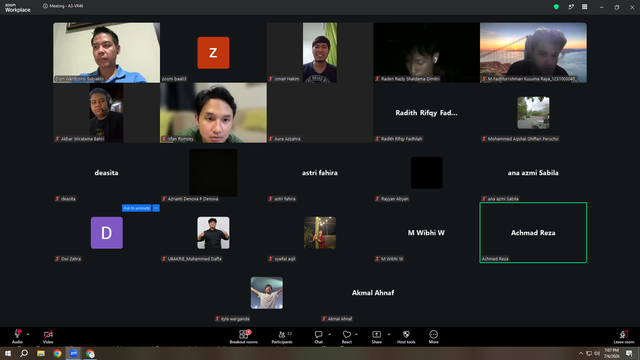Select M Fadhlurrohman Kusuma Raya's video tile
The image size is (640, 360).
pyautogui.click(x=533, y=53)
